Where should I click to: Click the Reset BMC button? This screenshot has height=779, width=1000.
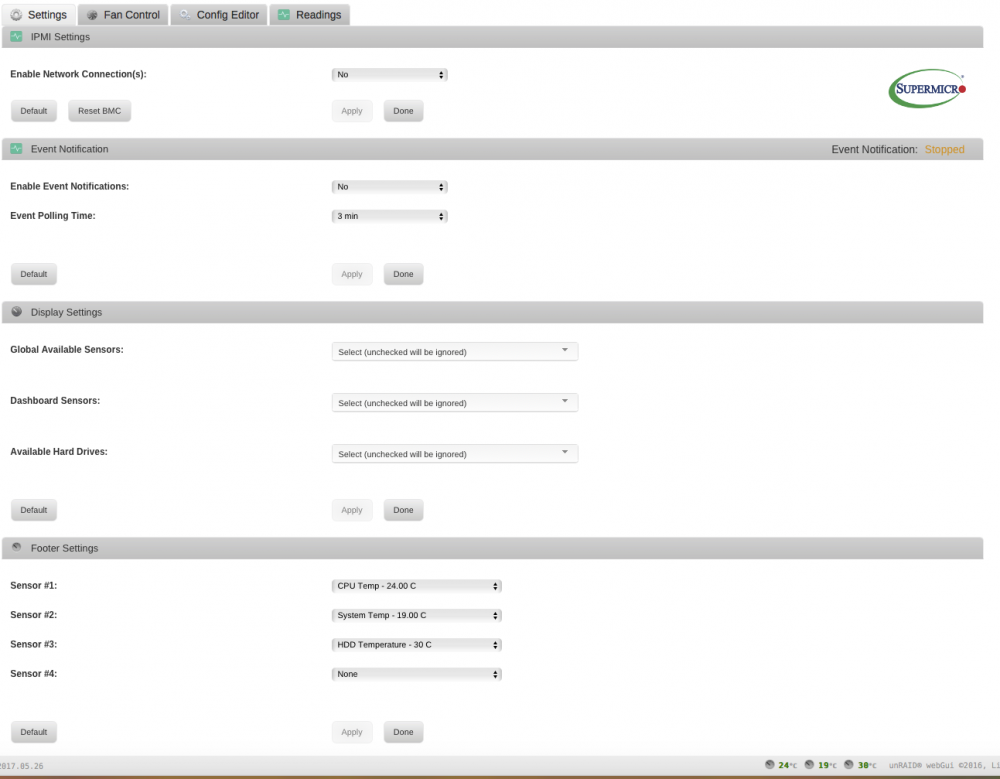pyautogui.click(x=99, y=111)
